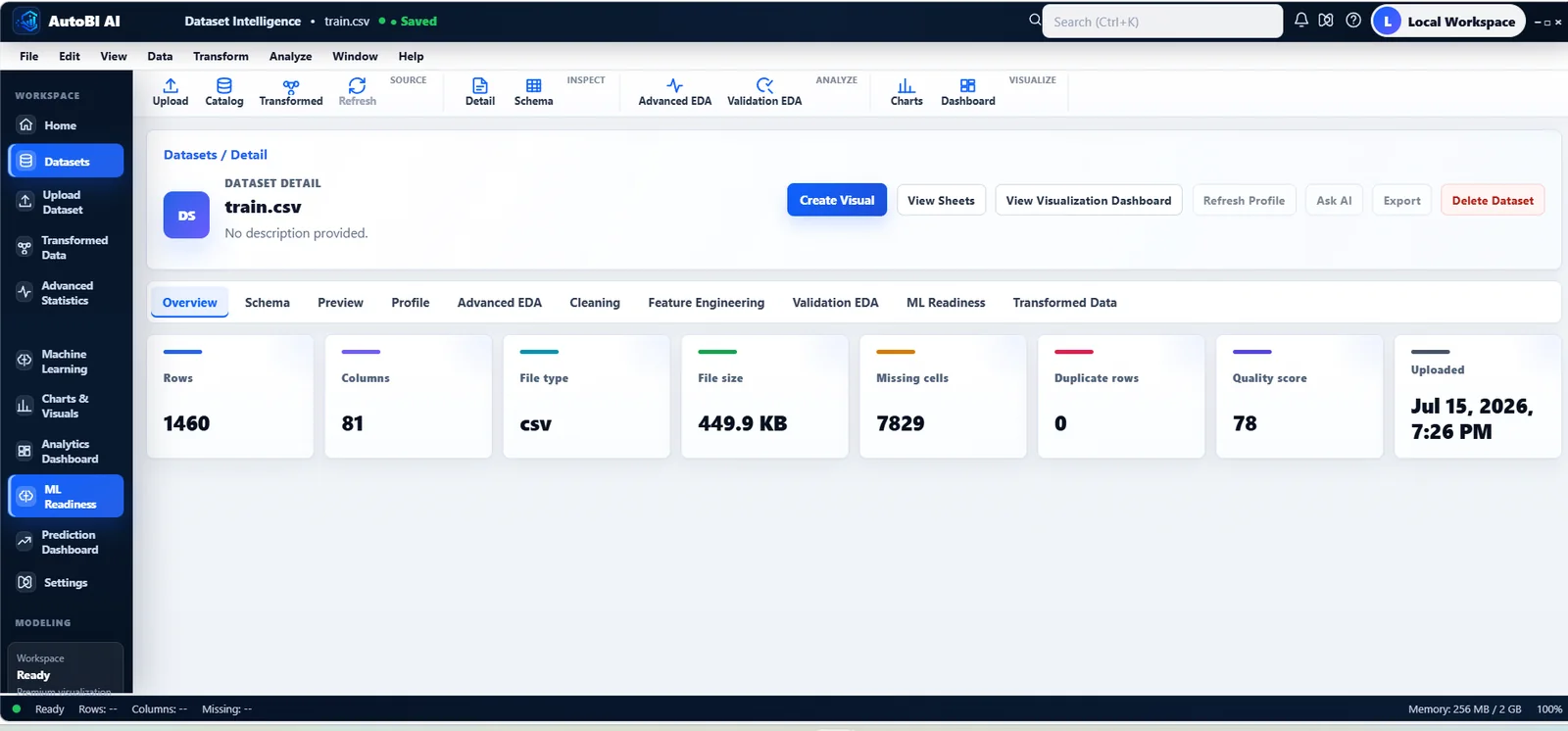Open the Help menu

(x=412, y=56)
